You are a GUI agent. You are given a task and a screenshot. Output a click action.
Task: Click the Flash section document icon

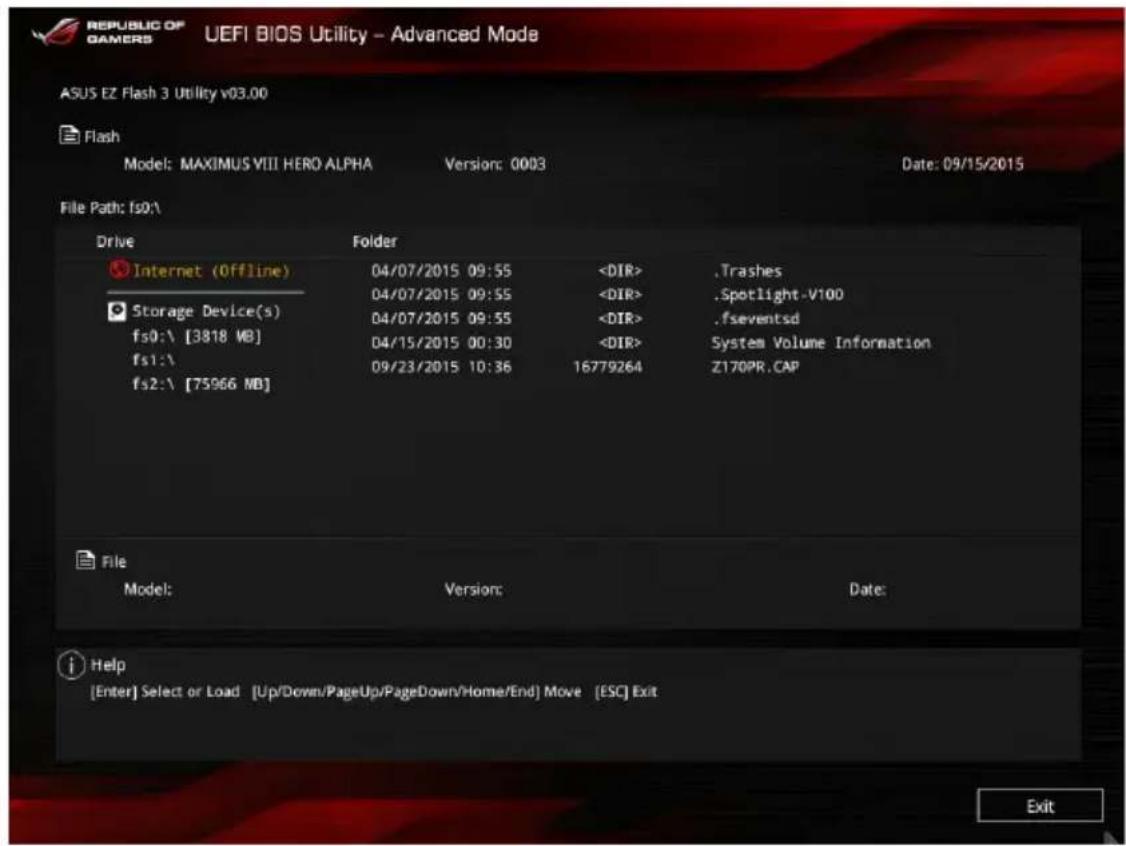pos(69,134)
